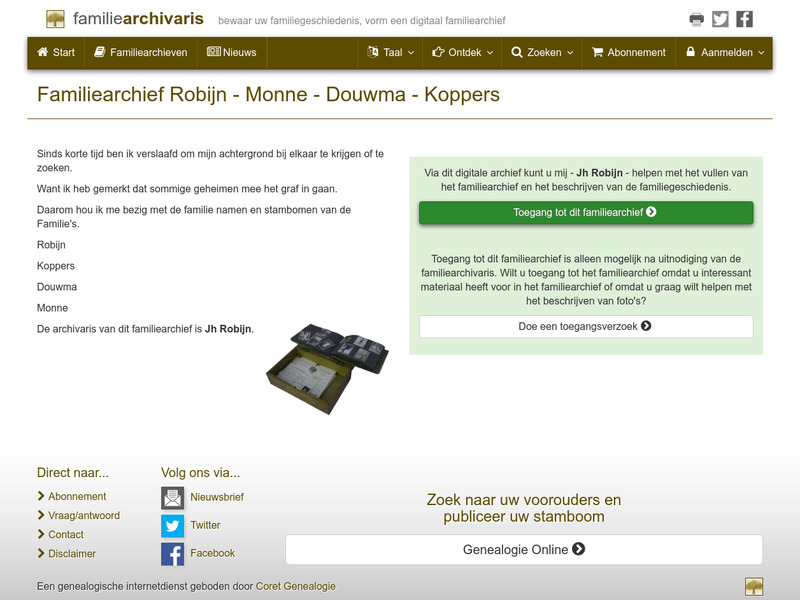Open the Nieuws menu item

click(x=232, y=51)
